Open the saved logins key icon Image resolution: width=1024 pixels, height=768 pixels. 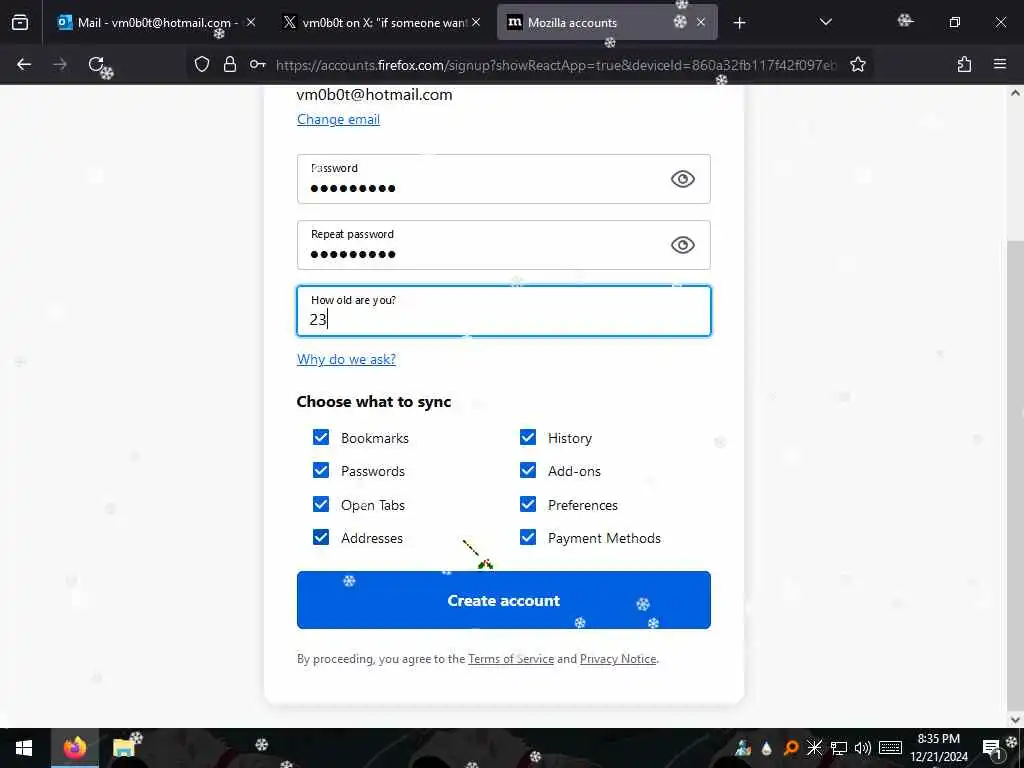257,64
